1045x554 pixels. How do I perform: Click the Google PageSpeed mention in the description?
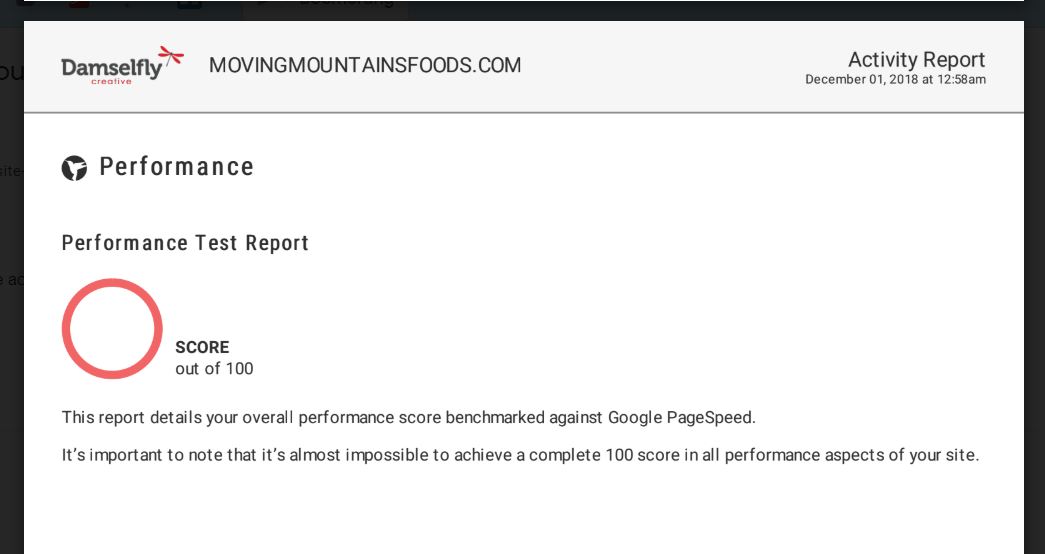[x=680, y=418]
